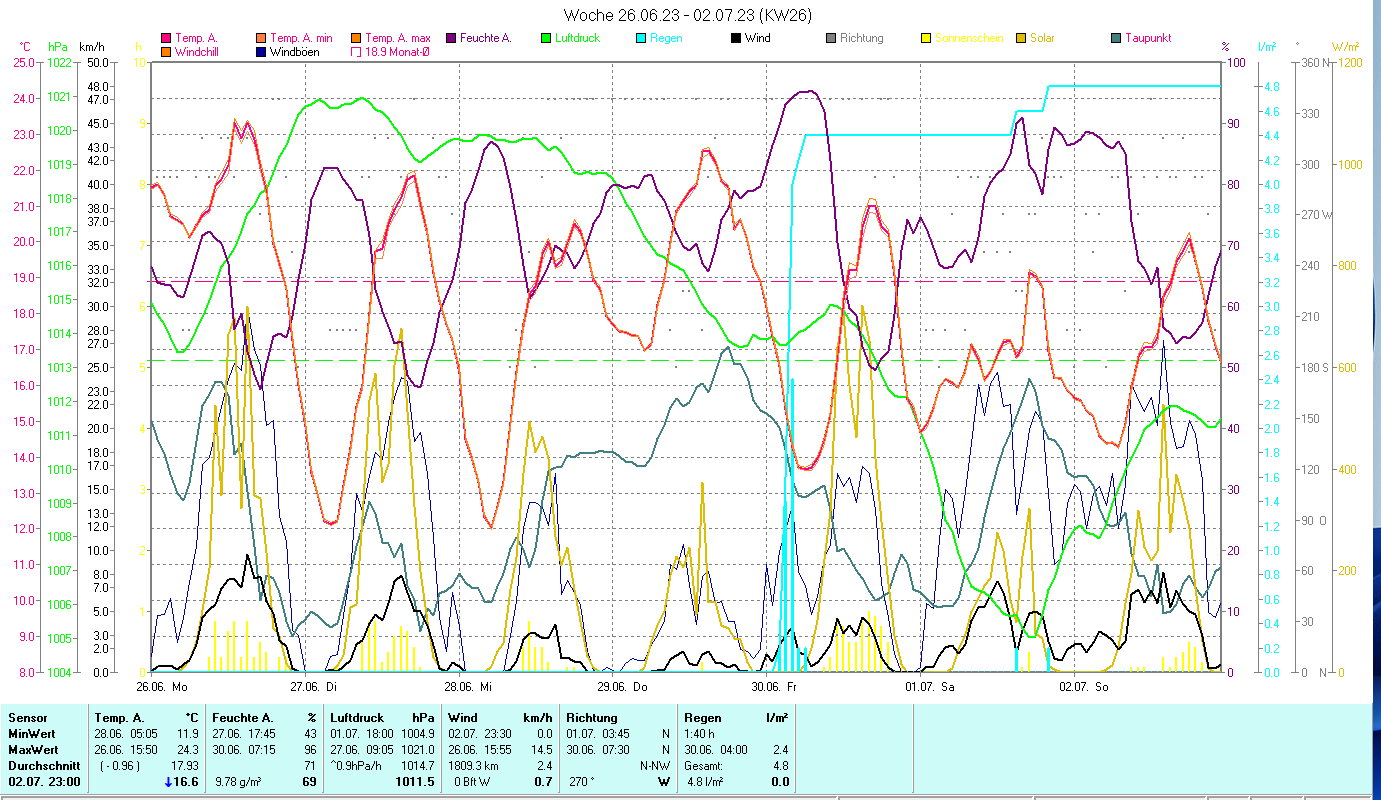Click the purple Feuchte A. legend swatch
The height and width of the screenshot is (800, 1381).
[x=453, y=39]
